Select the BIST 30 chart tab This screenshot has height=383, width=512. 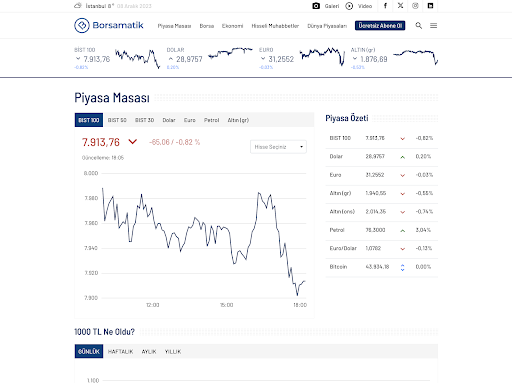pyautogui.click(x=144, y=120)
